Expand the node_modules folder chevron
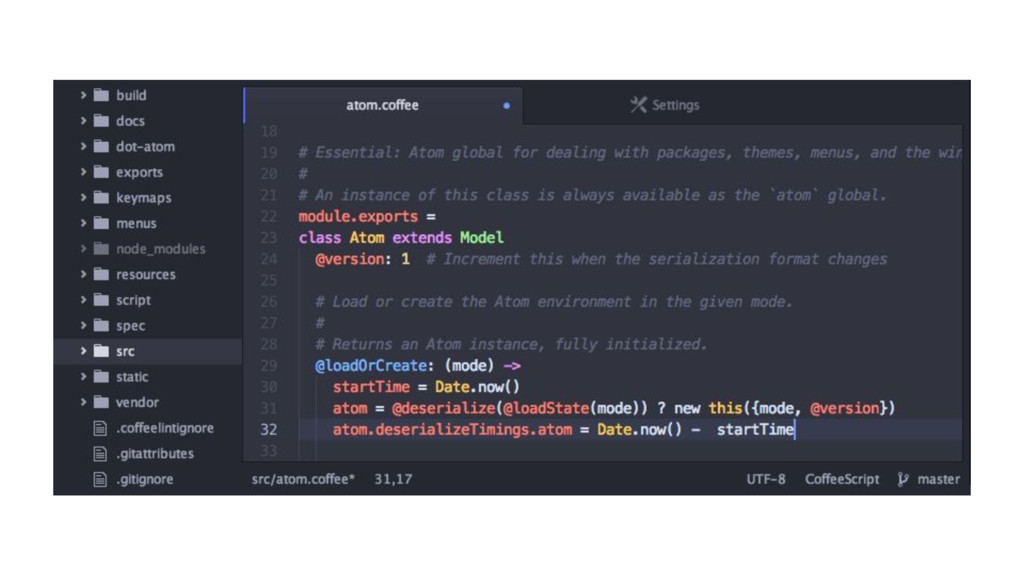The image size is (1024, 576). pyautogui.click(x=84, y=249)
